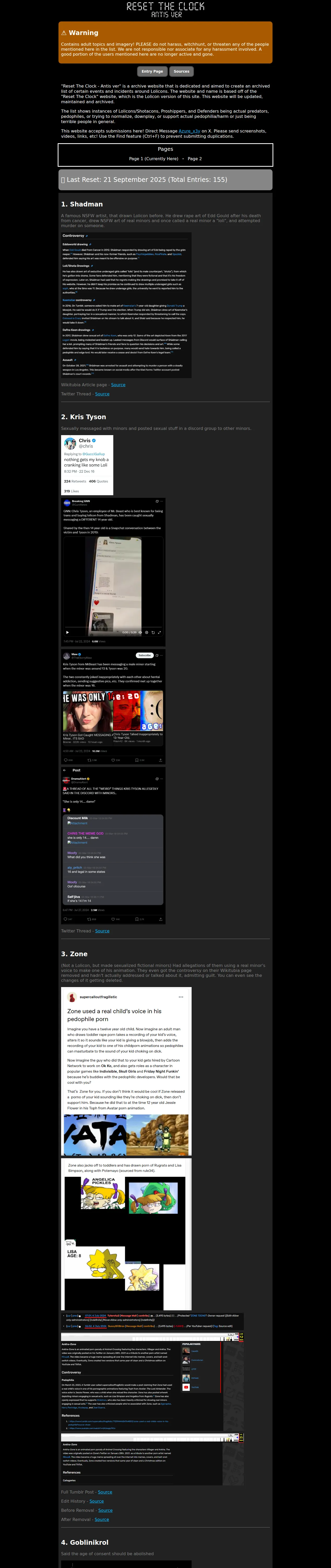Image resolution: width=331 pixels, height=1568 pixels.
Task: Open more options on DramaAlert tweet
Action: point(162,779)
